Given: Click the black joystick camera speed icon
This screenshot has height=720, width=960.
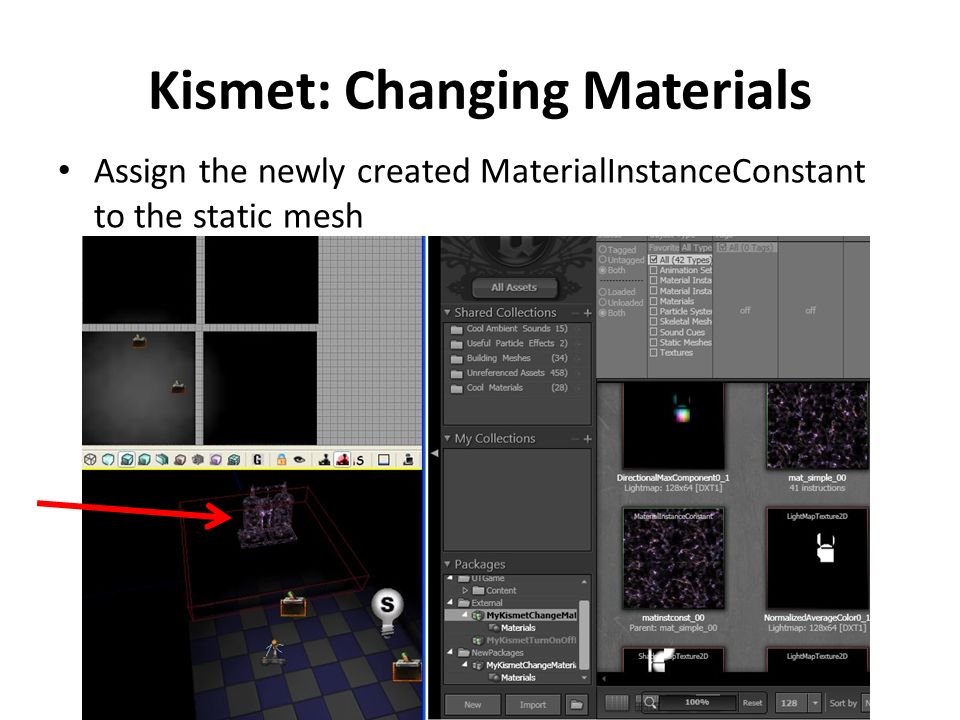Looking at the screenshot, I should coord(324,459).
